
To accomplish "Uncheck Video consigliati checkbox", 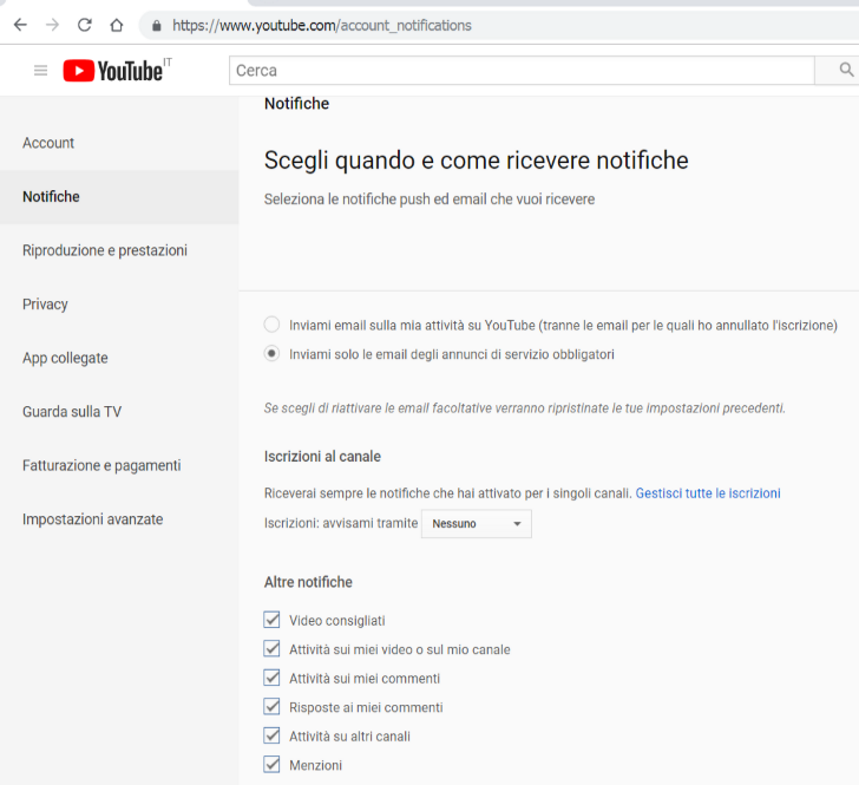I will point(272,620).
